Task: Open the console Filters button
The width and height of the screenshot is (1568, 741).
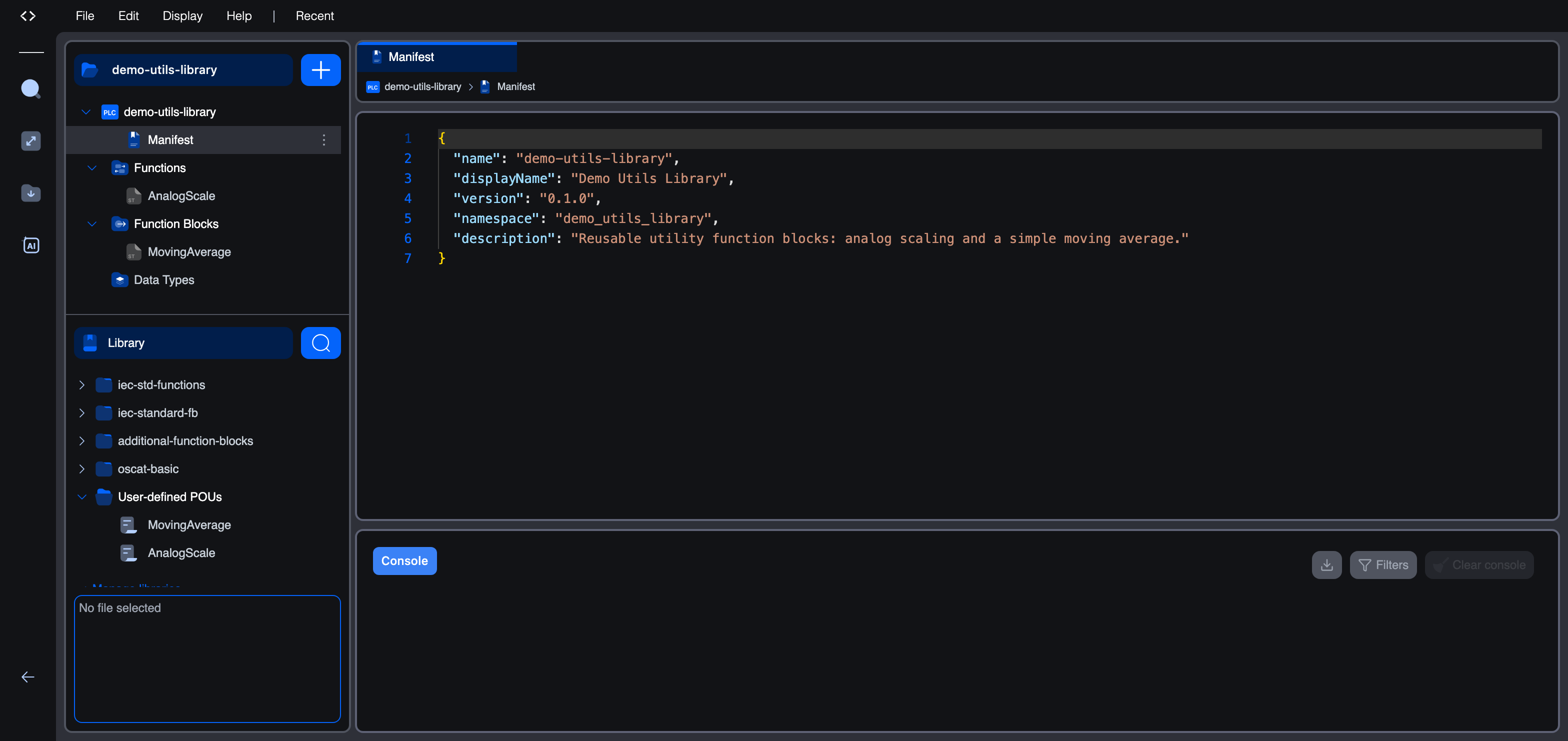Action: click(1383, 565)
